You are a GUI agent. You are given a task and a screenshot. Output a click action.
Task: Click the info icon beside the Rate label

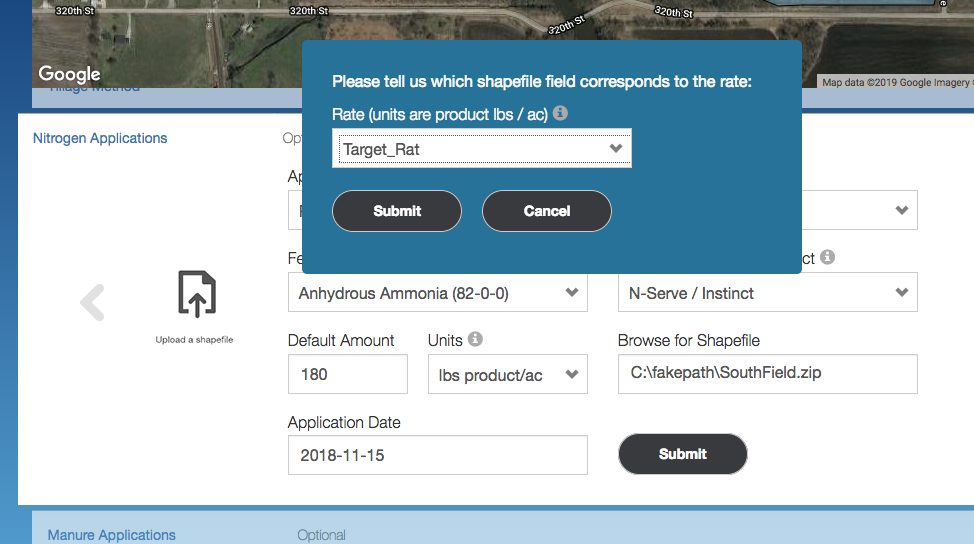(560, 114)
